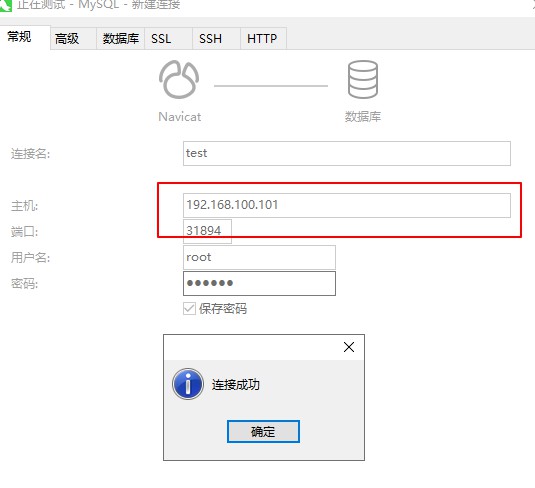Screen dimensions: 535x488
Task: Open the 数据库 tab
Action: 121,39
